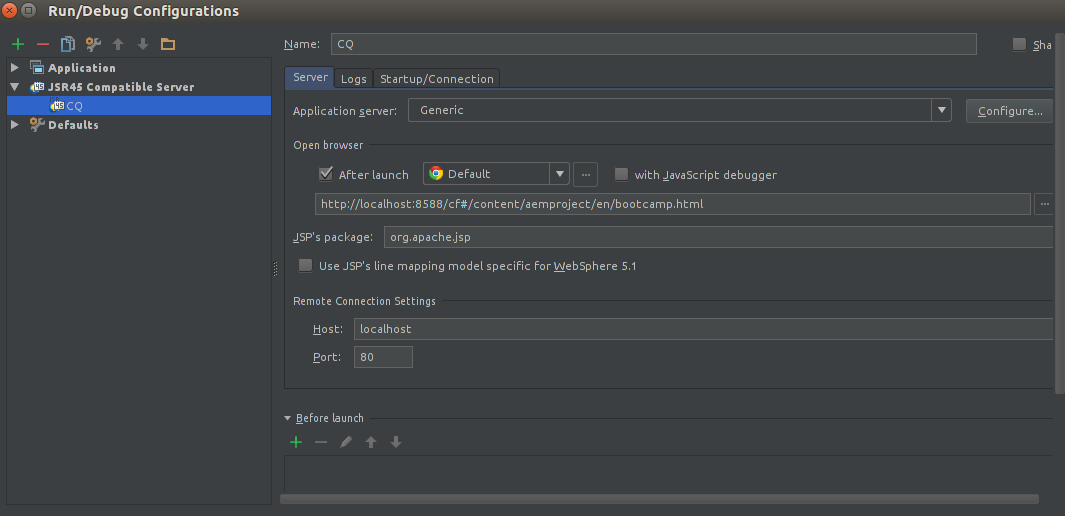1065x516 pixels.
Task: Click the JSP's package field
Action: (x=718, y=237)
